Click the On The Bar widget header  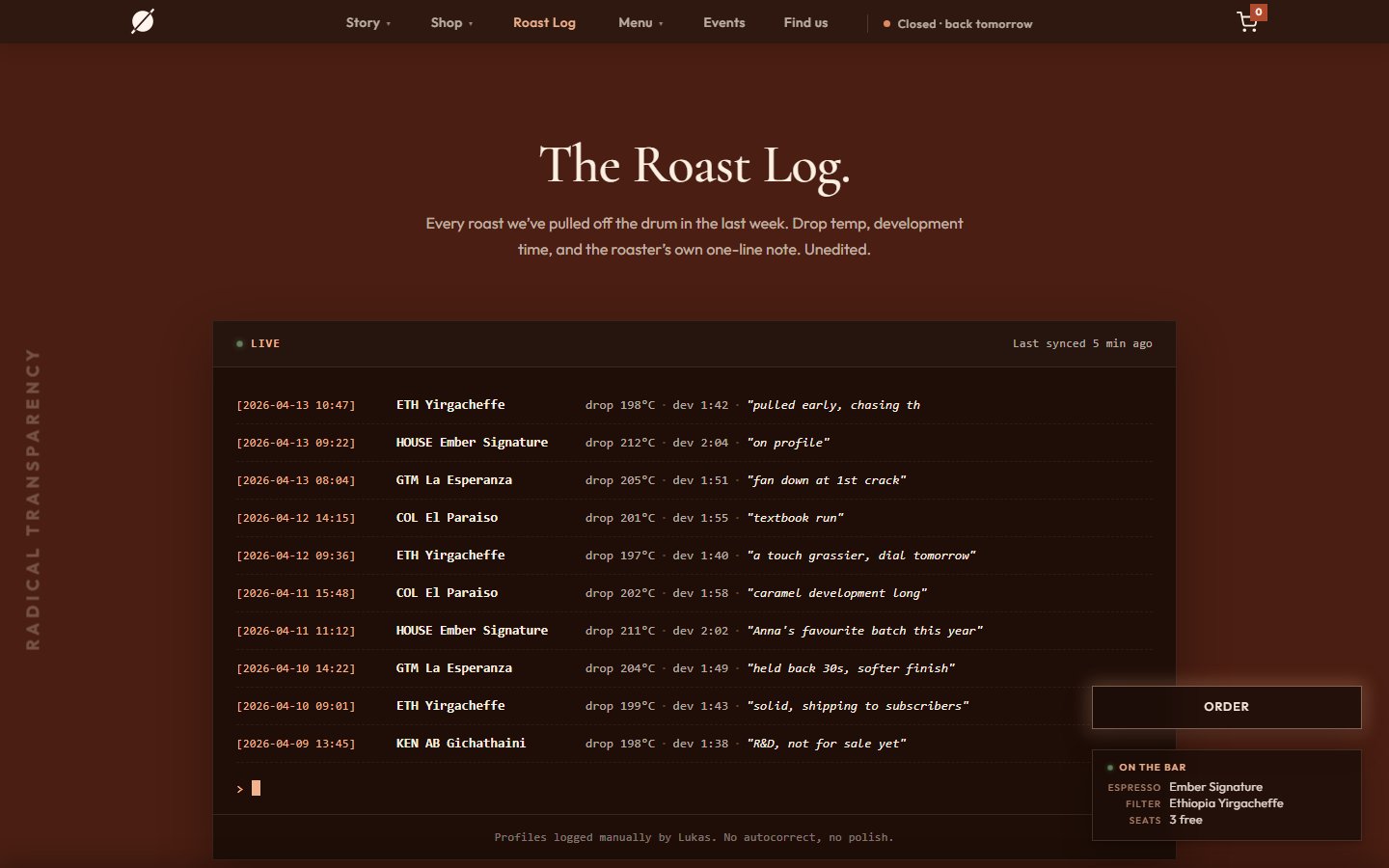pyautogui.click(x=1152, y=768)
